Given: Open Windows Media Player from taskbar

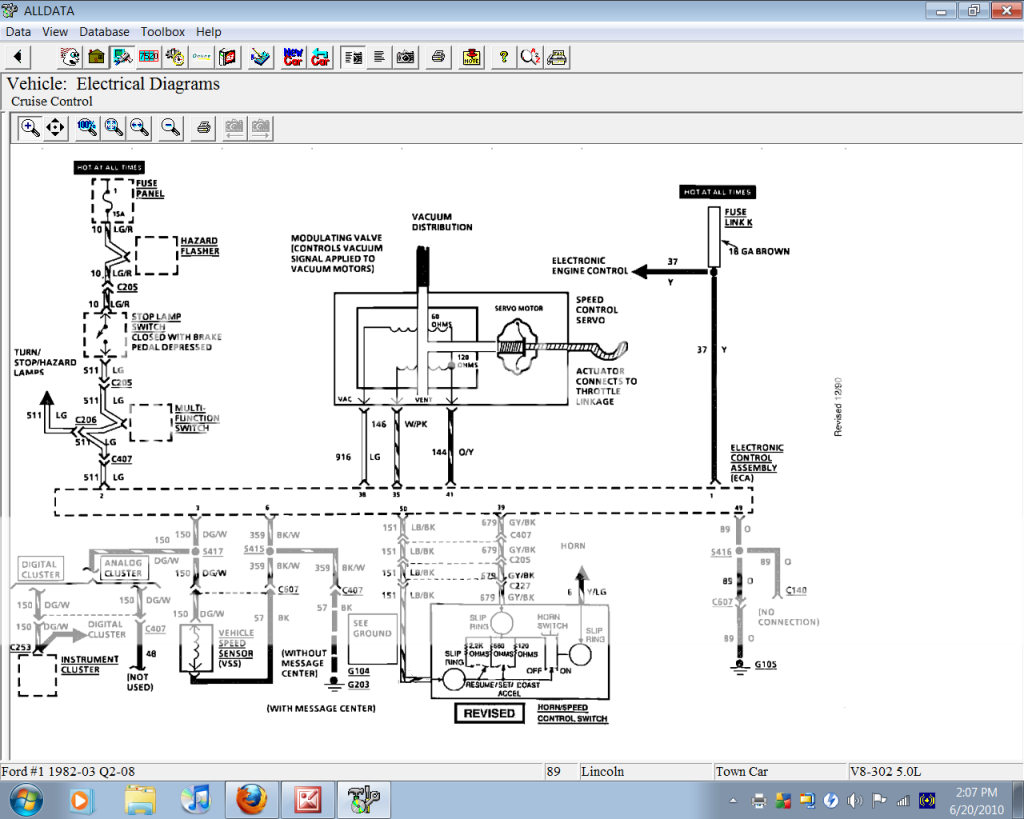Looking at the screenshot, I should pos(82,800).
